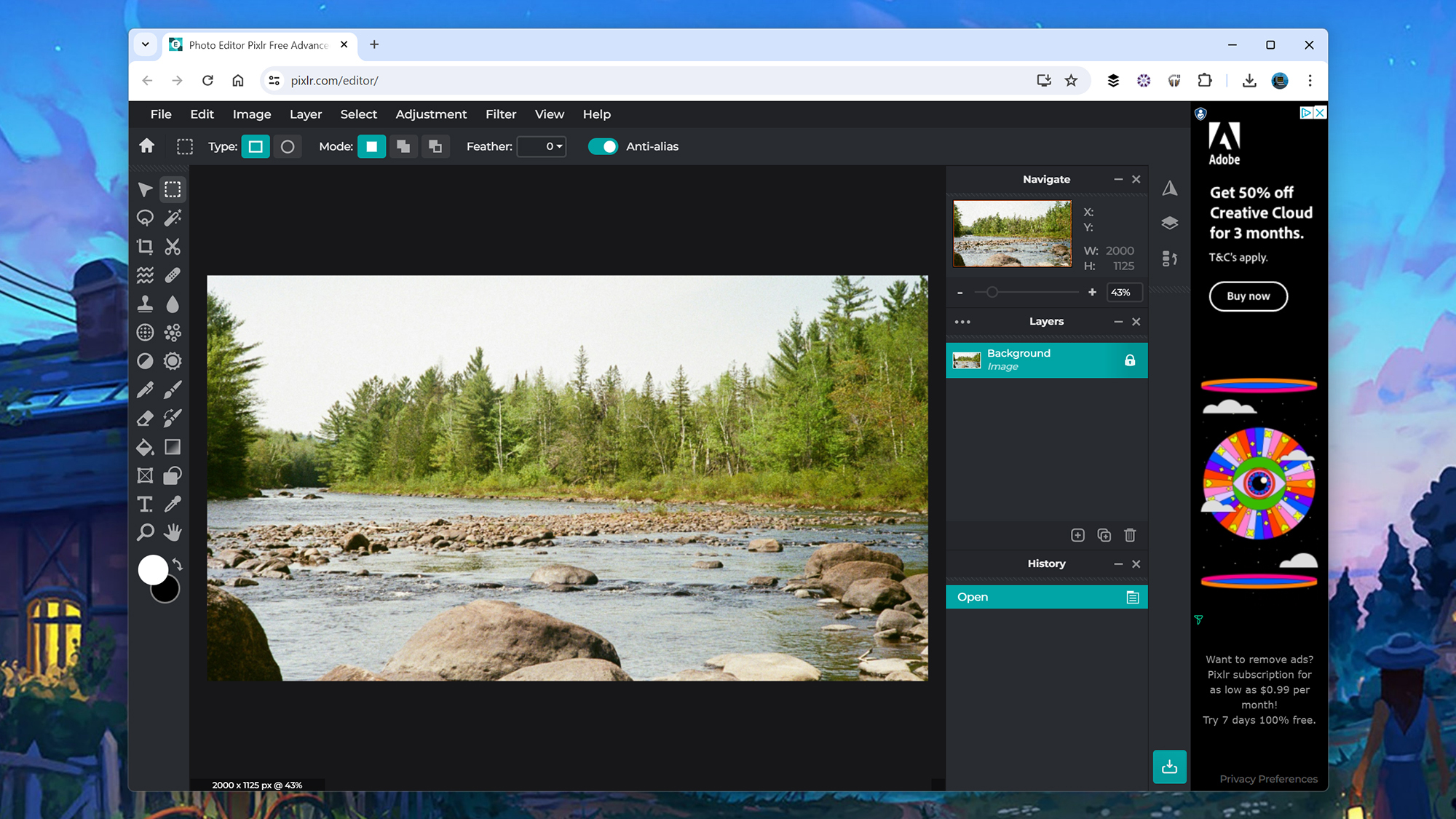This screenshot has height=819, width=1456.
Task: Open the Filter menu
Action: click(501, 114)
